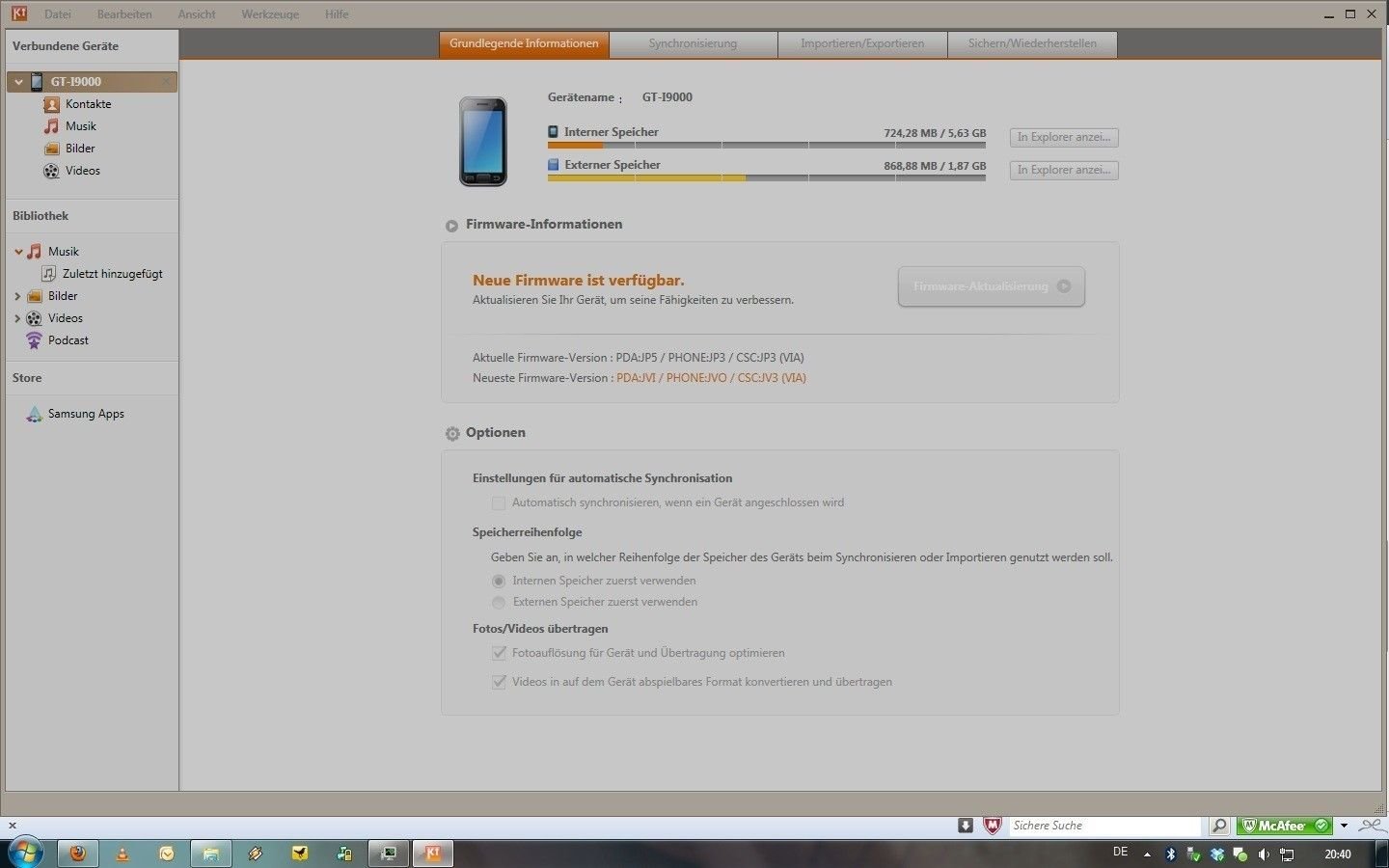Click the DE language indicator
The height and width of the screenshot is (868, 1389).
[1120, 853]
